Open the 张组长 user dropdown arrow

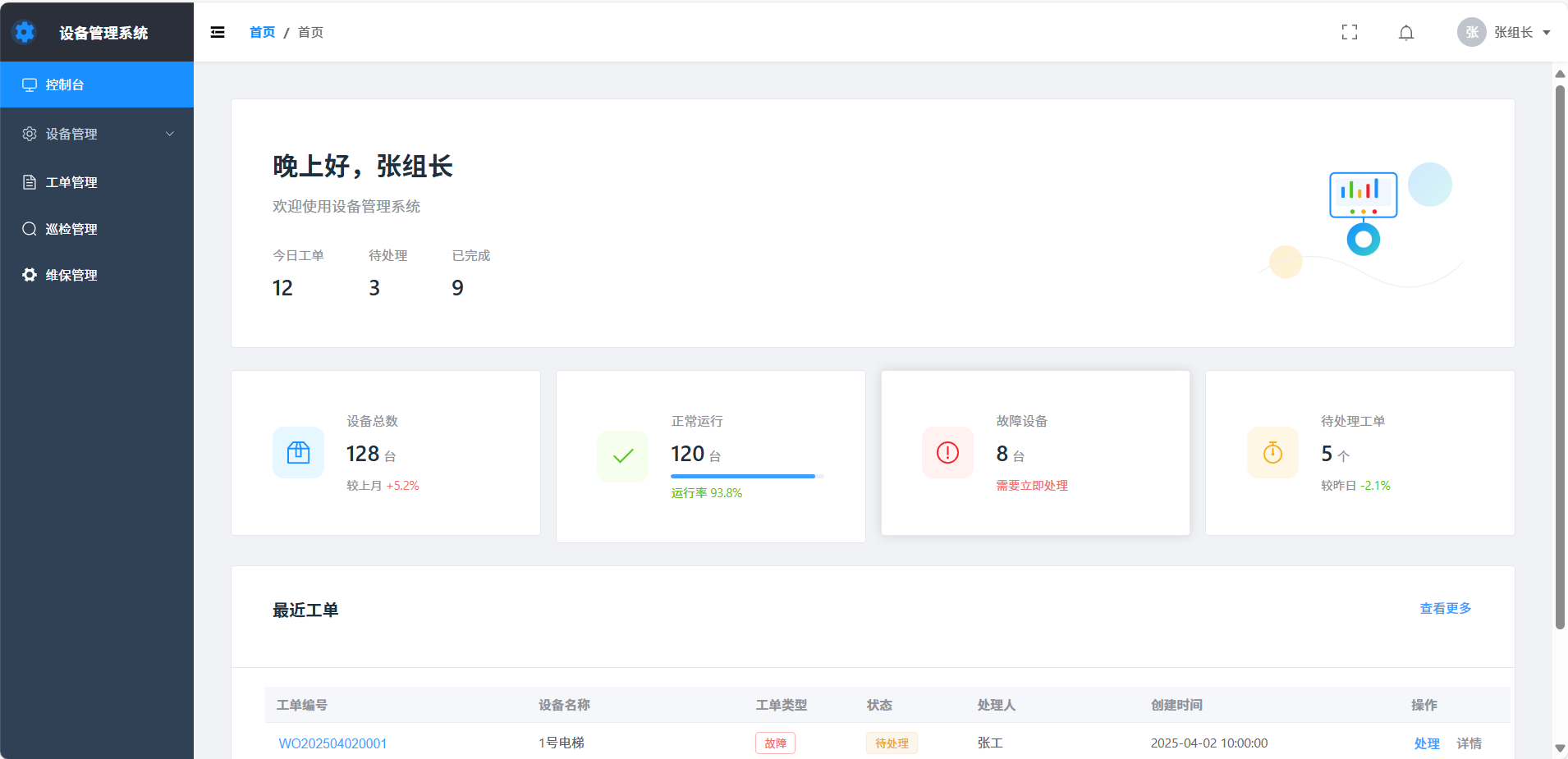coord(1547,33)
